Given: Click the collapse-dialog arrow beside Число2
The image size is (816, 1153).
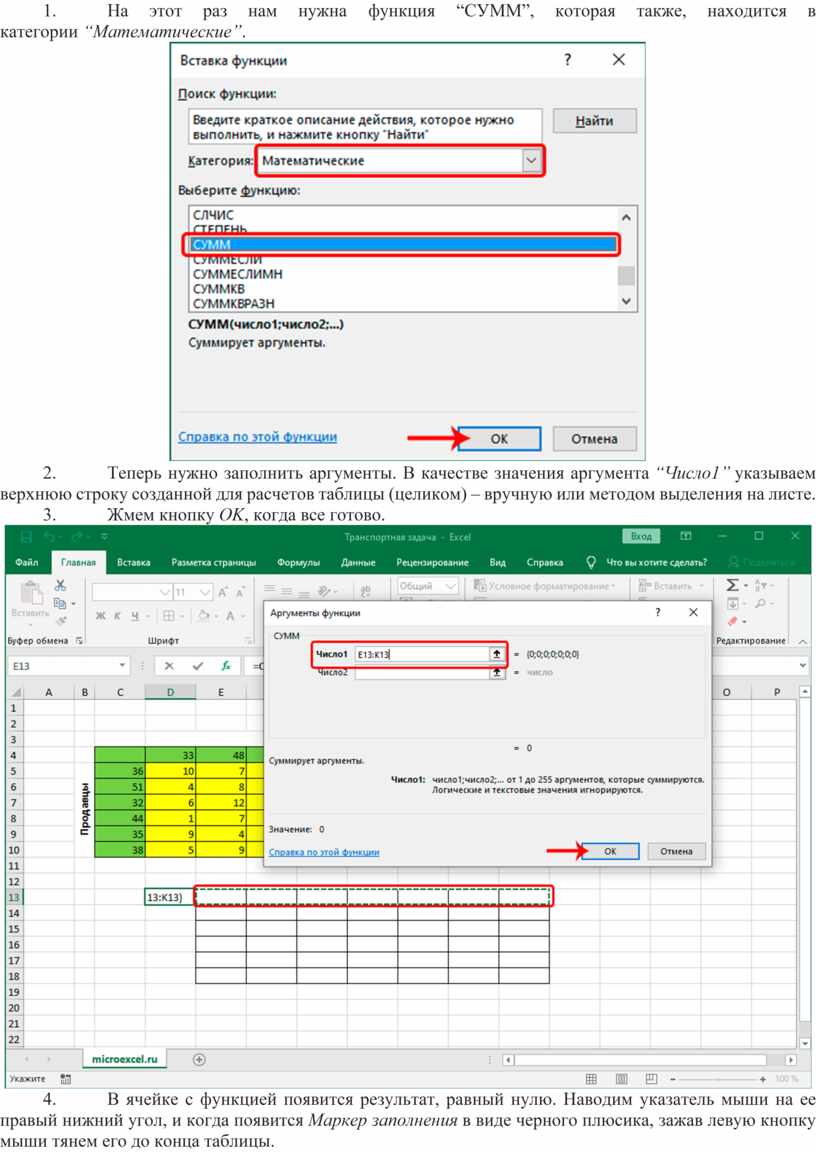Looking at the screenshot, I should tap(497, 672).
